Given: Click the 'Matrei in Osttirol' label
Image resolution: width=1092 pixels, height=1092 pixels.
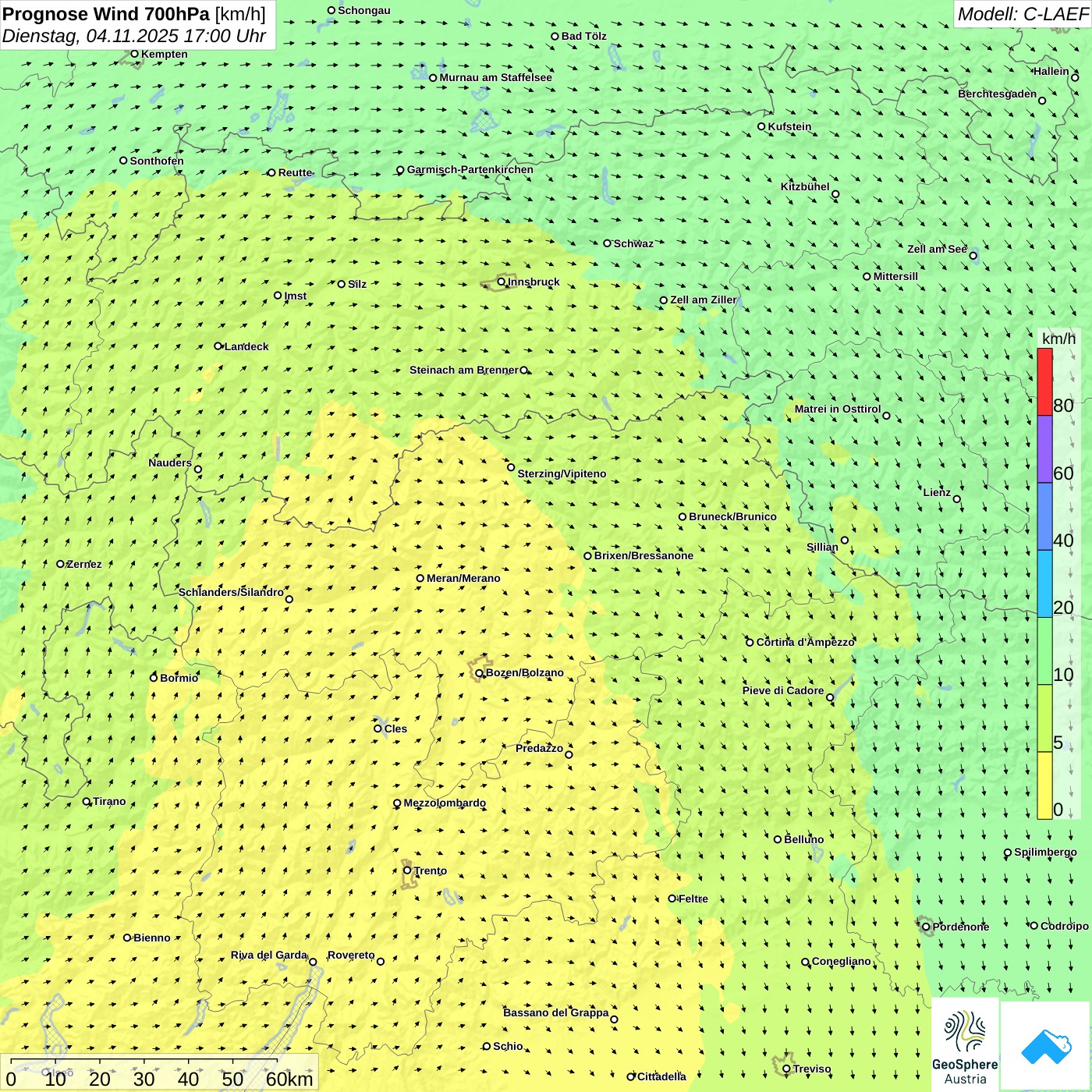Looking at the screenshot, I should coord(838,409).
